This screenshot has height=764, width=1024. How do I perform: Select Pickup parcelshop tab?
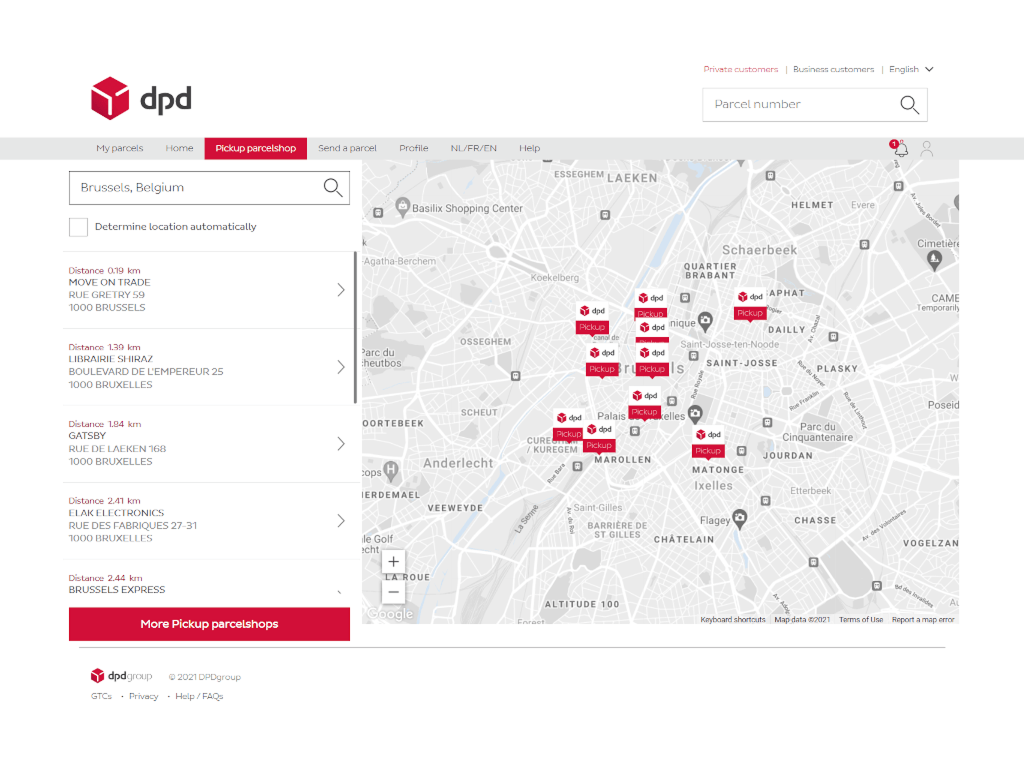[255, 148]
